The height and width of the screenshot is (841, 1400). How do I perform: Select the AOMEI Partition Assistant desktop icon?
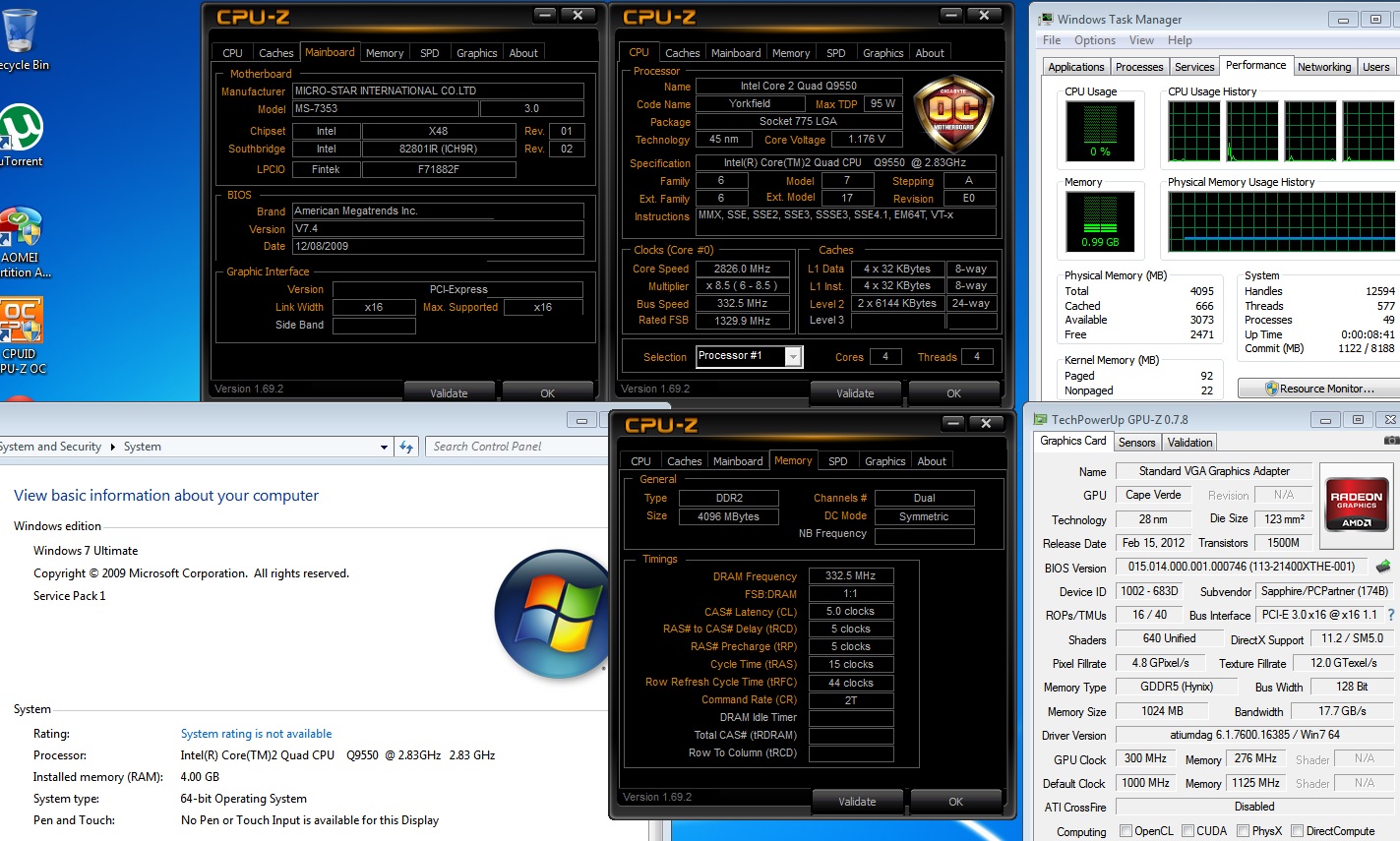point(24,243)
